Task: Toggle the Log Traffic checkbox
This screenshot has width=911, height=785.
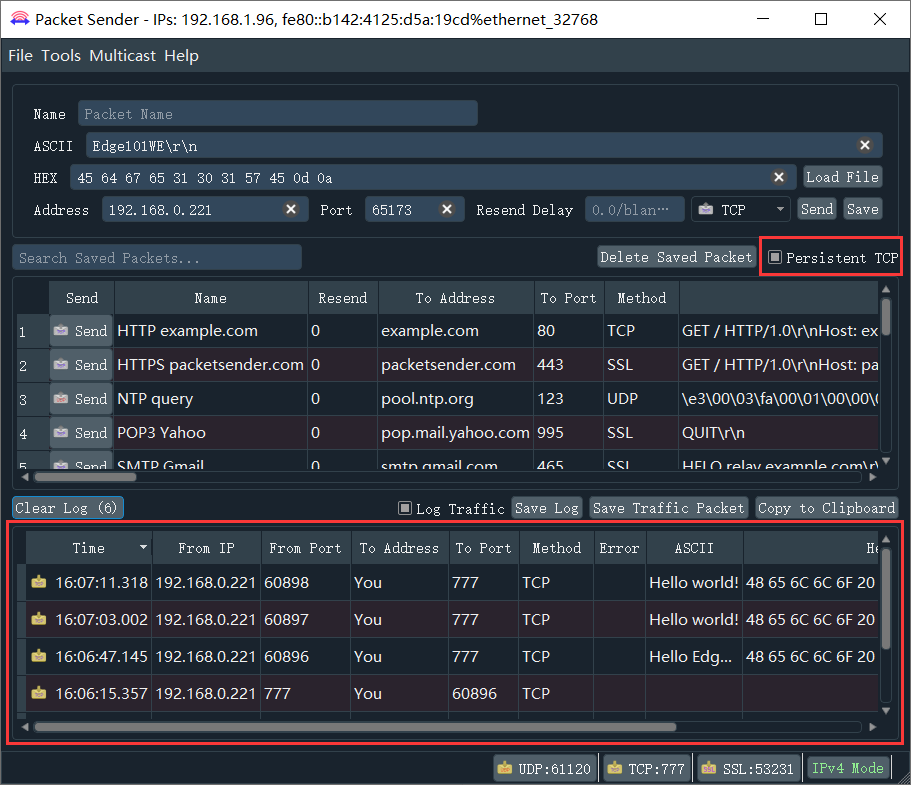Action: pos(405,508)
